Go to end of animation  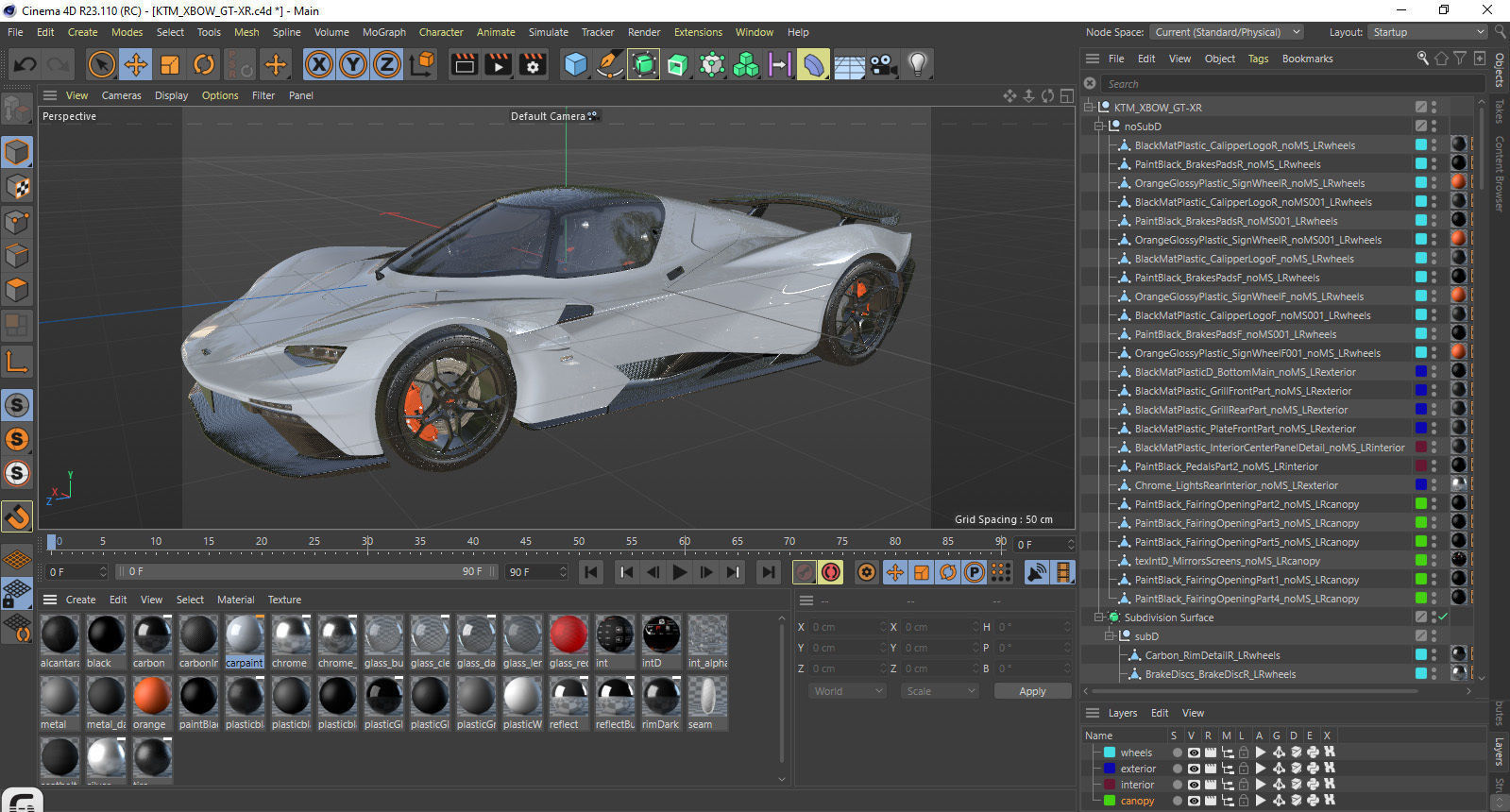769,572
